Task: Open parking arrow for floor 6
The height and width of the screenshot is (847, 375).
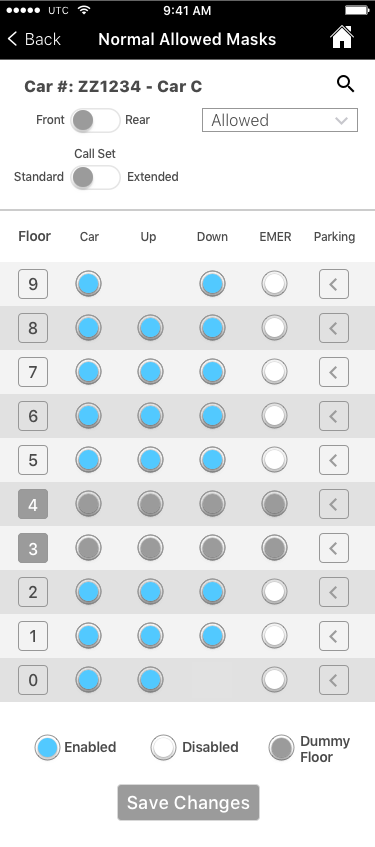Action: (x=334, y=416)
